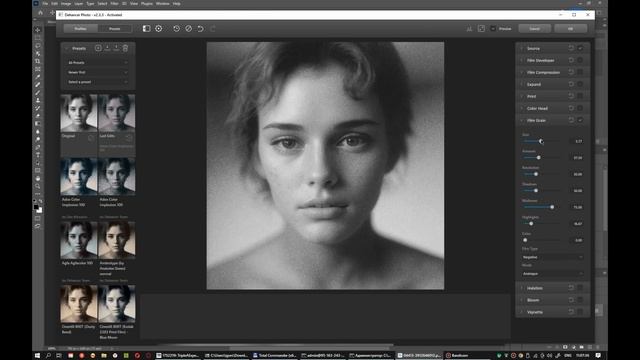Open the Select a preset dropdown
Screen dimensions: 640x360
pyautogui.click(x=98, y=82)
